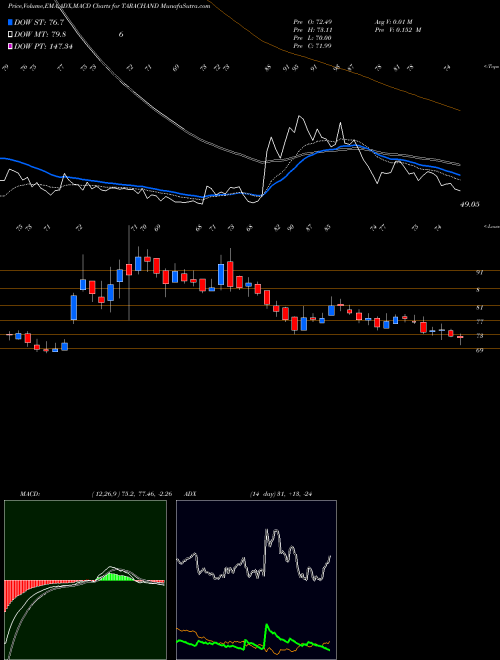The width and height of the screenshot is (500, 660).
Task: Click the blue DOW ST legend swatch
Action: click(x=10, y=23)
